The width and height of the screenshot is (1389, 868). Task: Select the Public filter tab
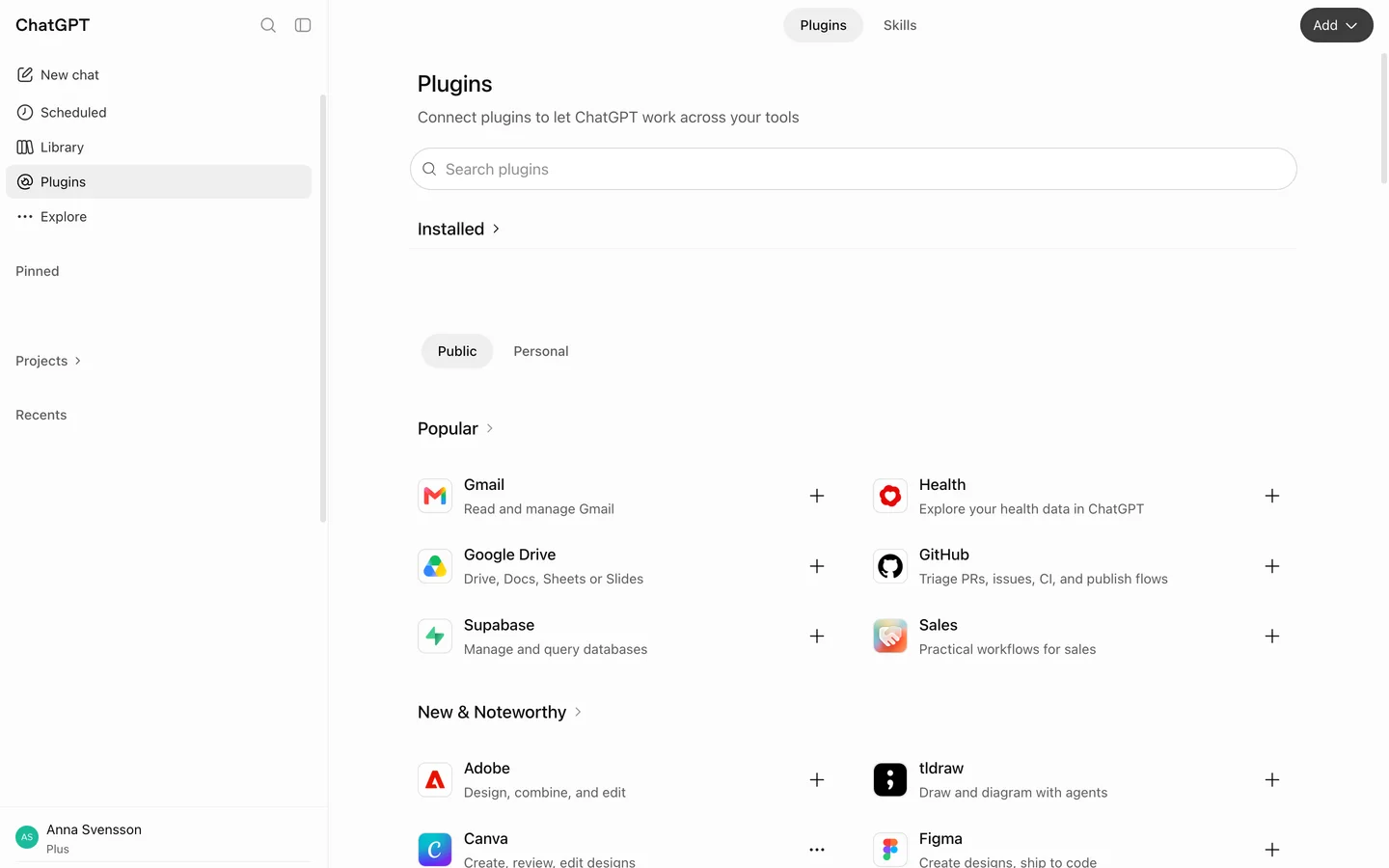tap(457, 351)
